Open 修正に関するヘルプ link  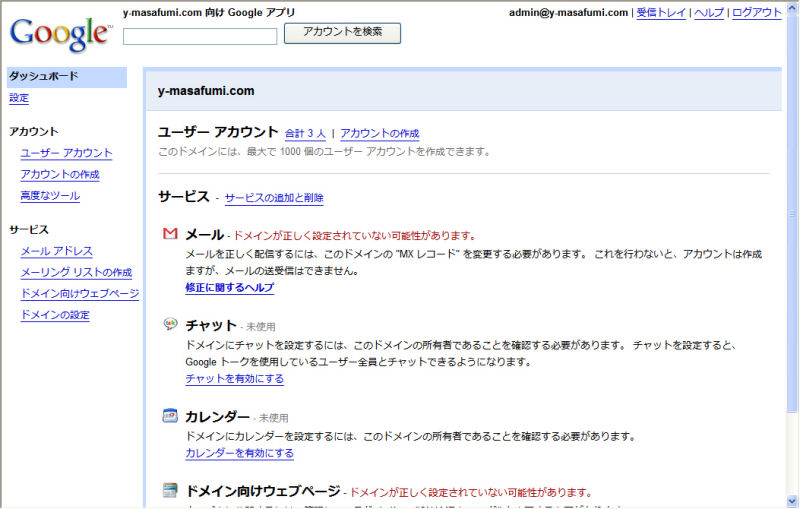(x=230, y=288)
